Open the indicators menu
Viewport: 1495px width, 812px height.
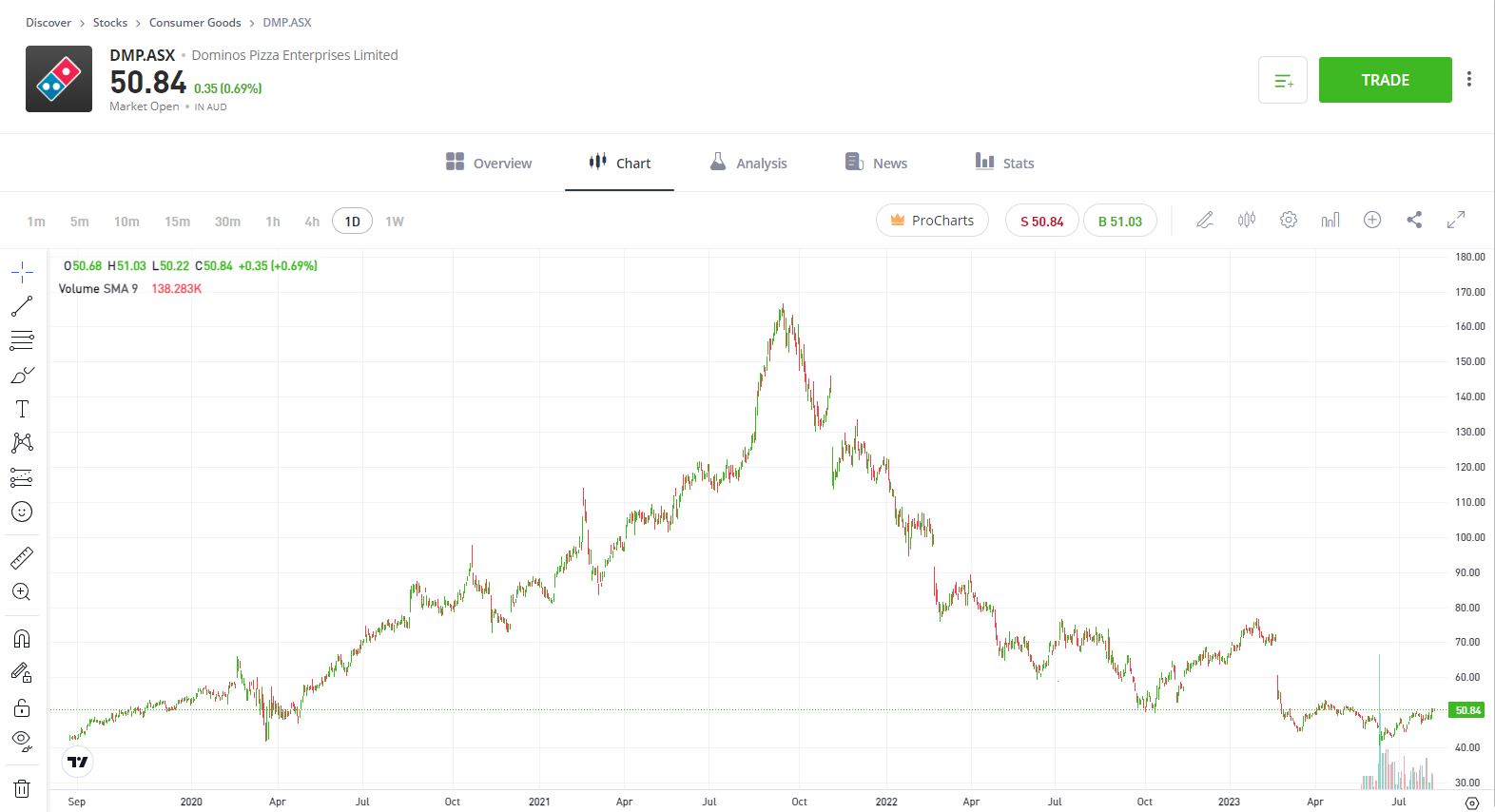[1330, 220]
